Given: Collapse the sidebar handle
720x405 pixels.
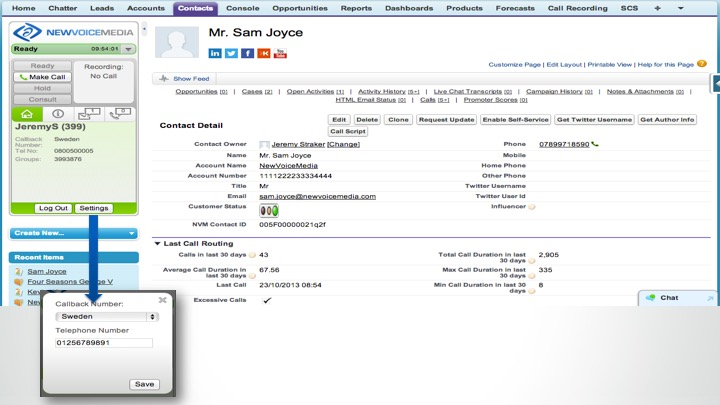Looking at the screenshot, I should (x=144, y=29).
